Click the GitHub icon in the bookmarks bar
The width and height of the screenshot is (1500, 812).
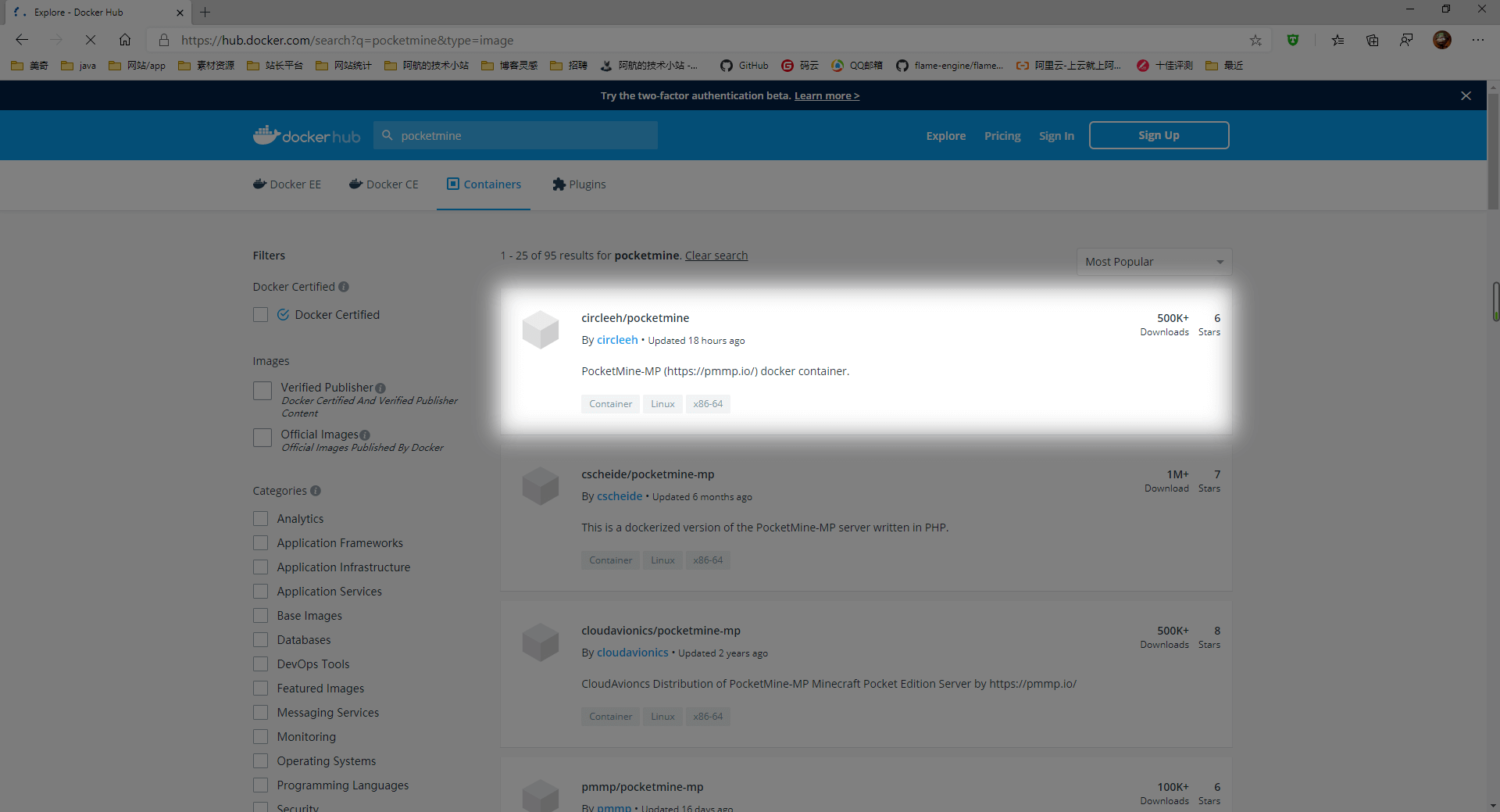tap(725, 66)
